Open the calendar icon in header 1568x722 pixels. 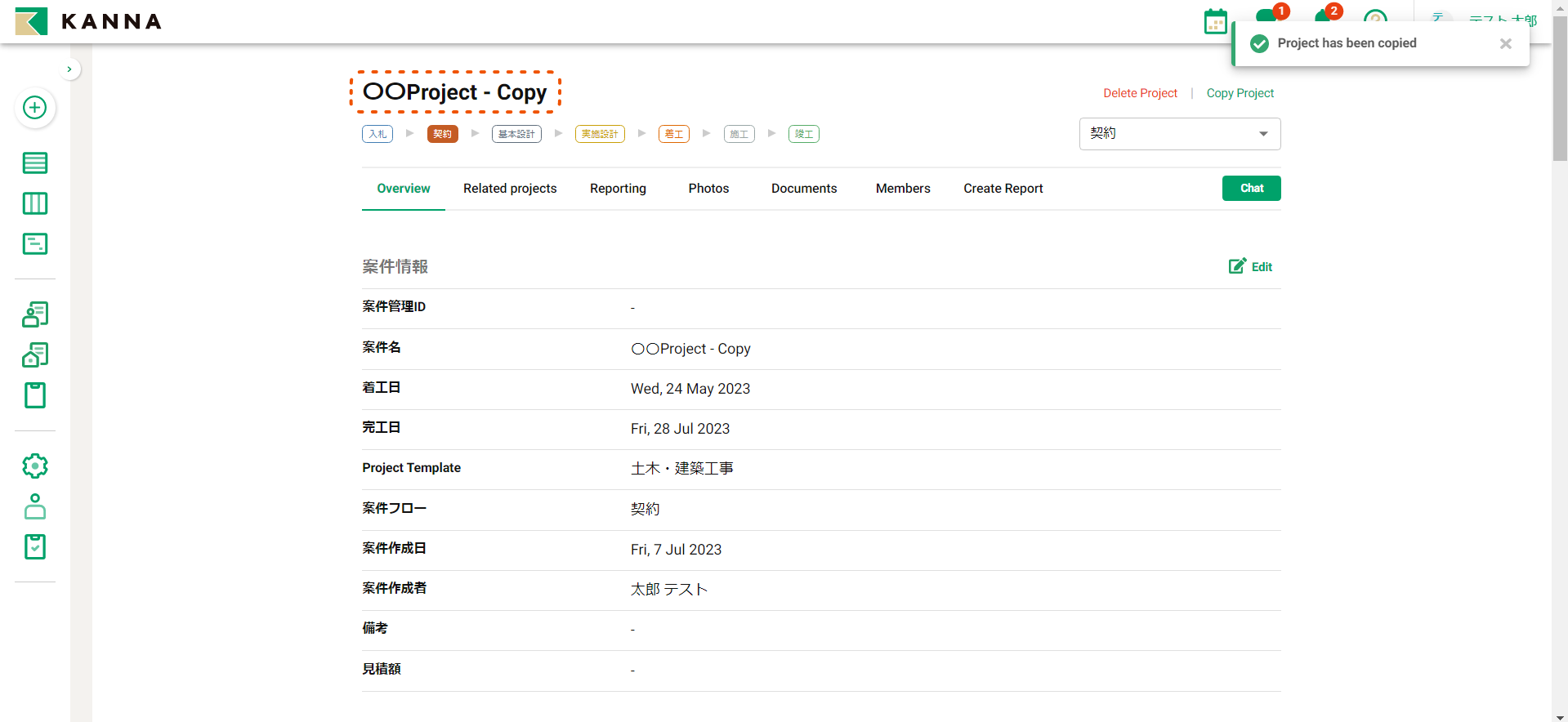[x=1215, y=21]
